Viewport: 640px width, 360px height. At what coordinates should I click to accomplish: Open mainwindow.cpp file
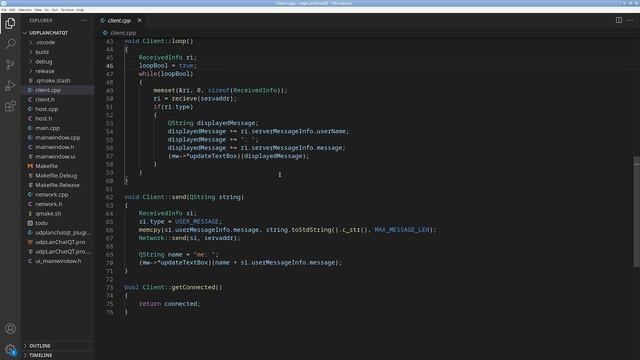pos(58,138)
